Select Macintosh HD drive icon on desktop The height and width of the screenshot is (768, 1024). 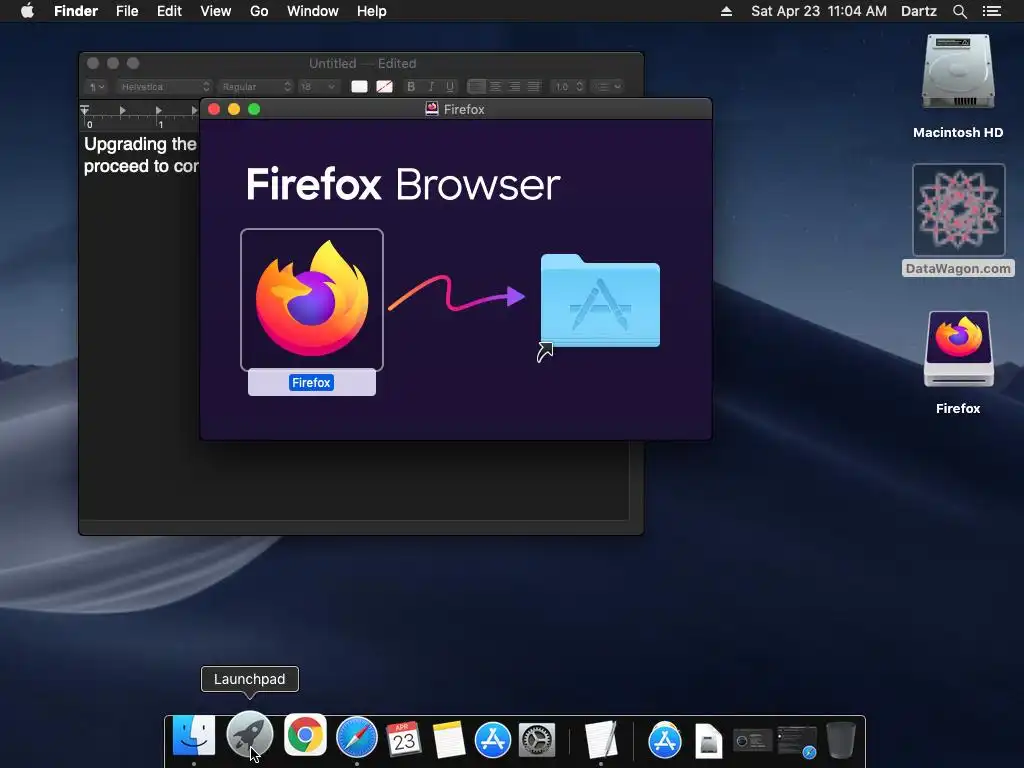tap(958, 72)
